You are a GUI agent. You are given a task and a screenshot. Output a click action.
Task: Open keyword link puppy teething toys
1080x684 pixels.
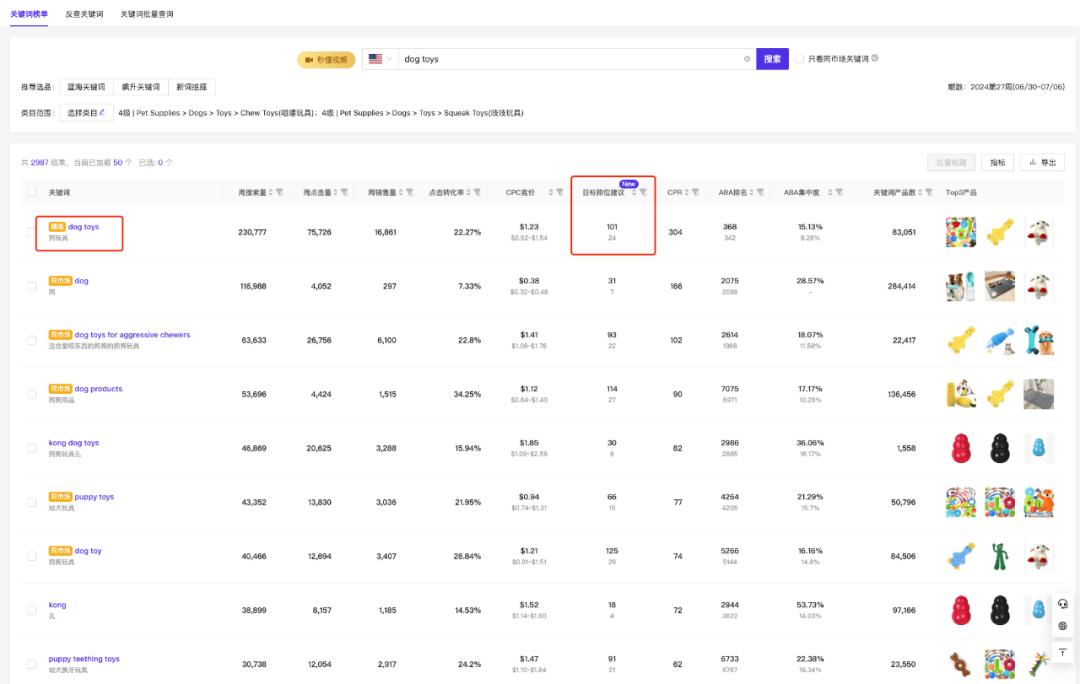click(84, 659)
